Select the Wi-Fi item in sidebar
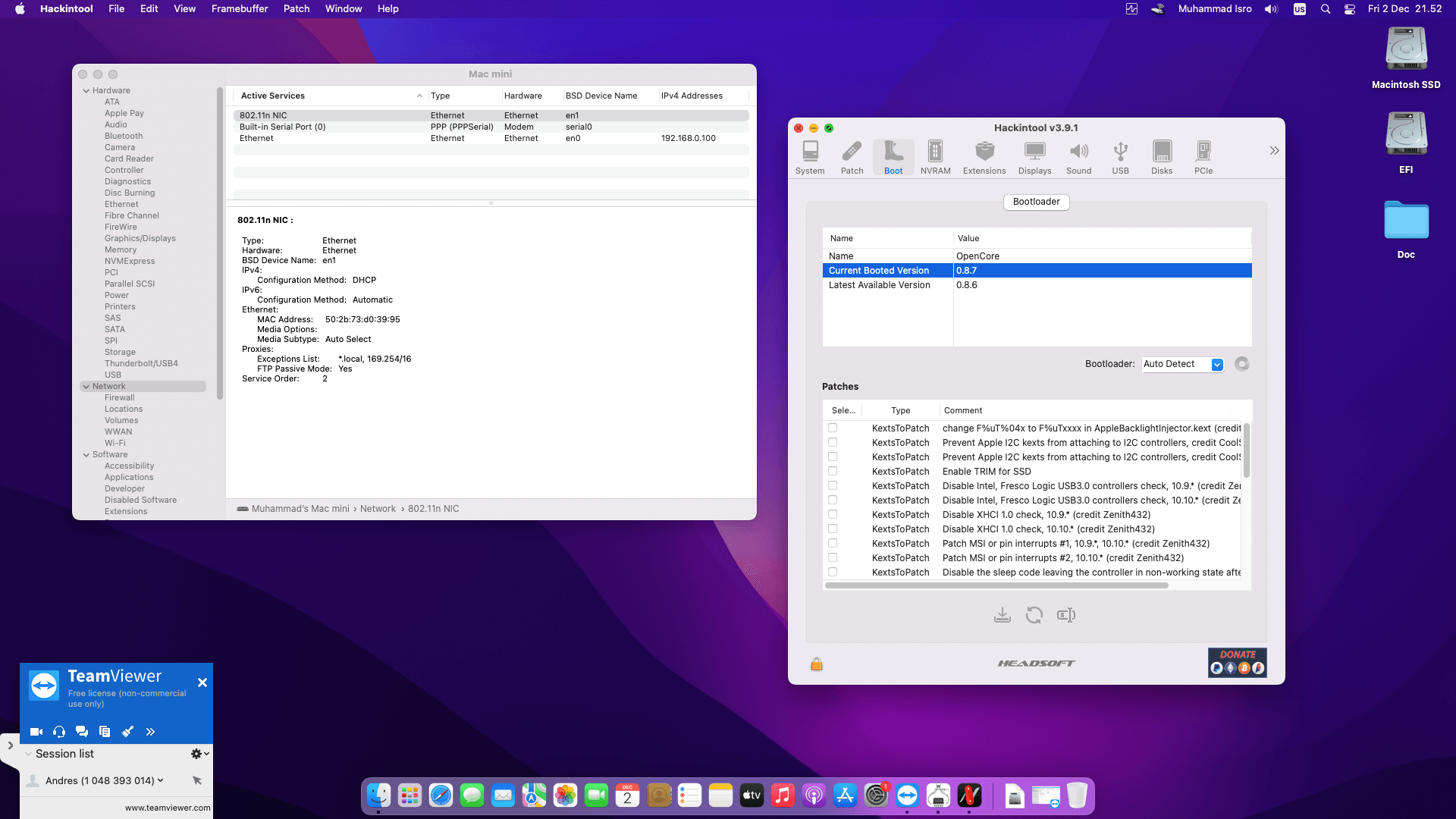The width and height of the screenshot is (1456, 819). pyautogui.click(x=115, y=443)
